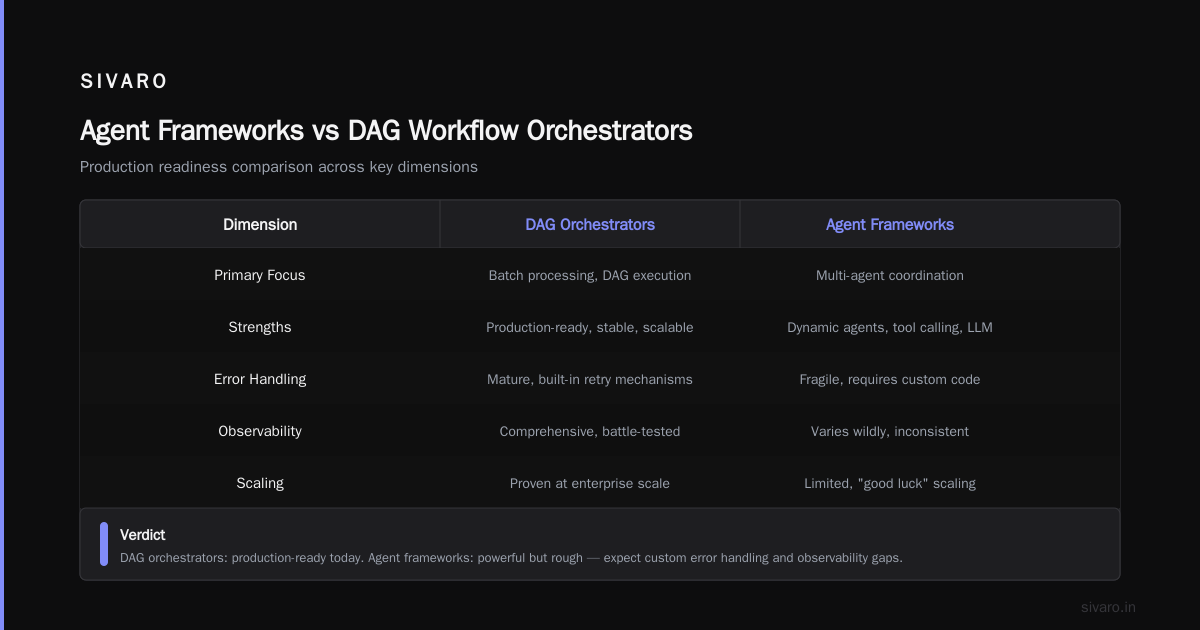The height and width of the screenshot is (630, 1200).
Task: Select the DAG Orchestrators column header
Action: (x=590, y=225)
